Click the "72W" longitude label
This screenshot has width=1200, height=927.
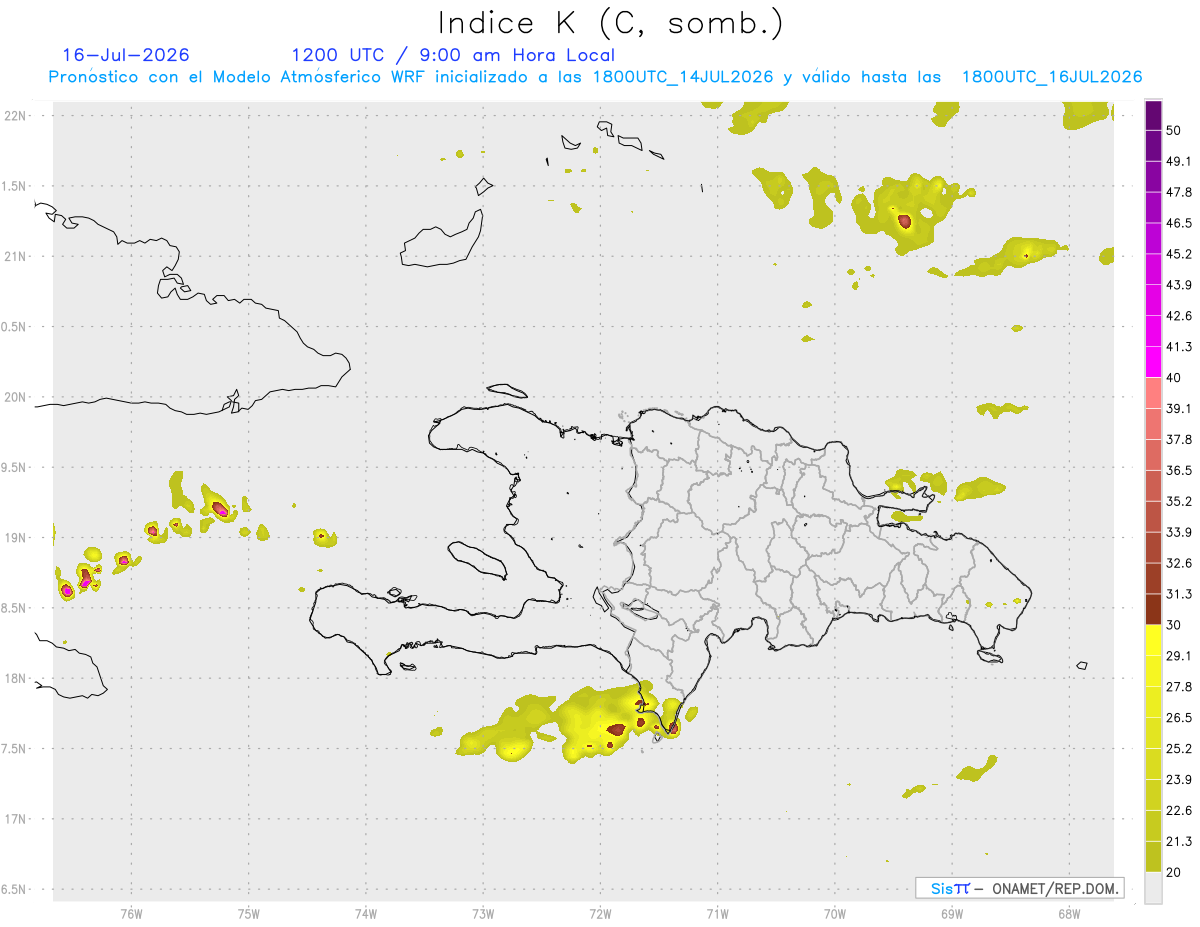click(600, 912)
